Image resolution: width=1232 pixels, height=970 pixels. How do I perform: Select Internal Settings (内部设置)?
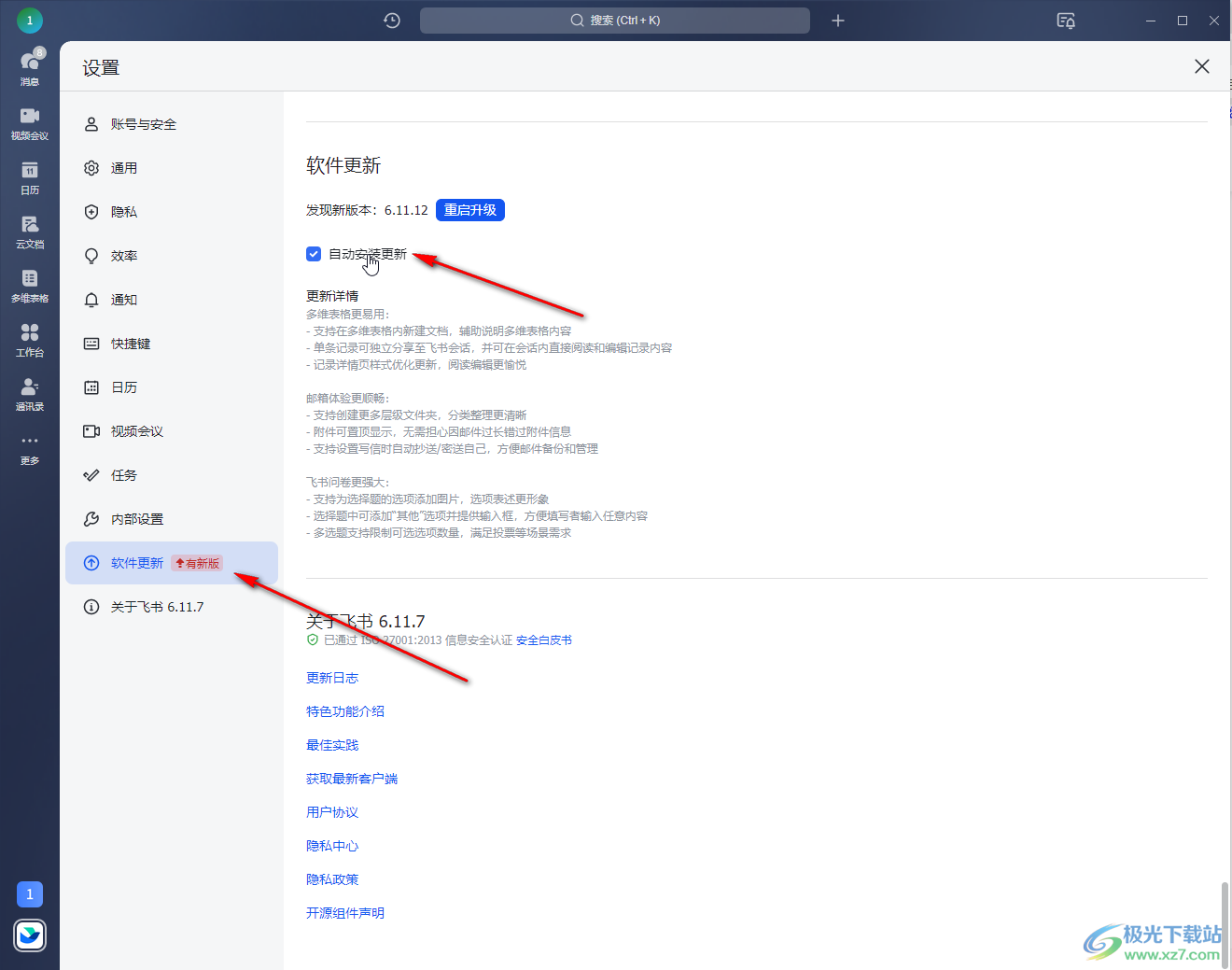tap(172, 519)
